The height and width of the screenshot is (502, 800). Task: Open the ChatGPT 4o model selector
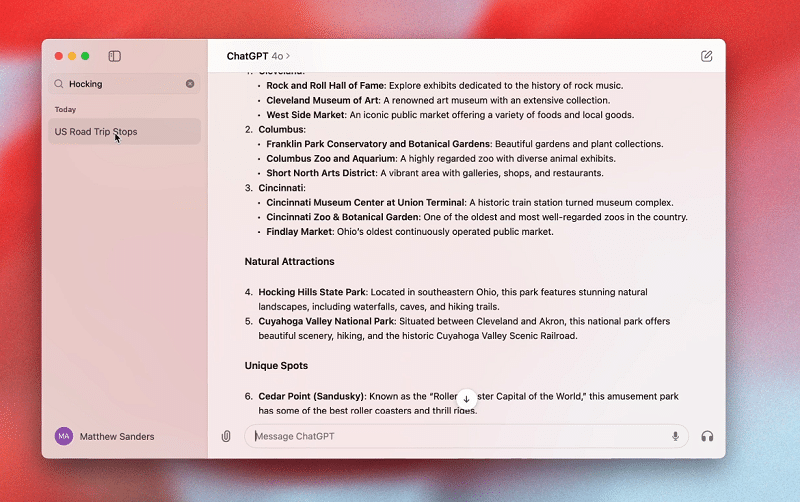258,56
